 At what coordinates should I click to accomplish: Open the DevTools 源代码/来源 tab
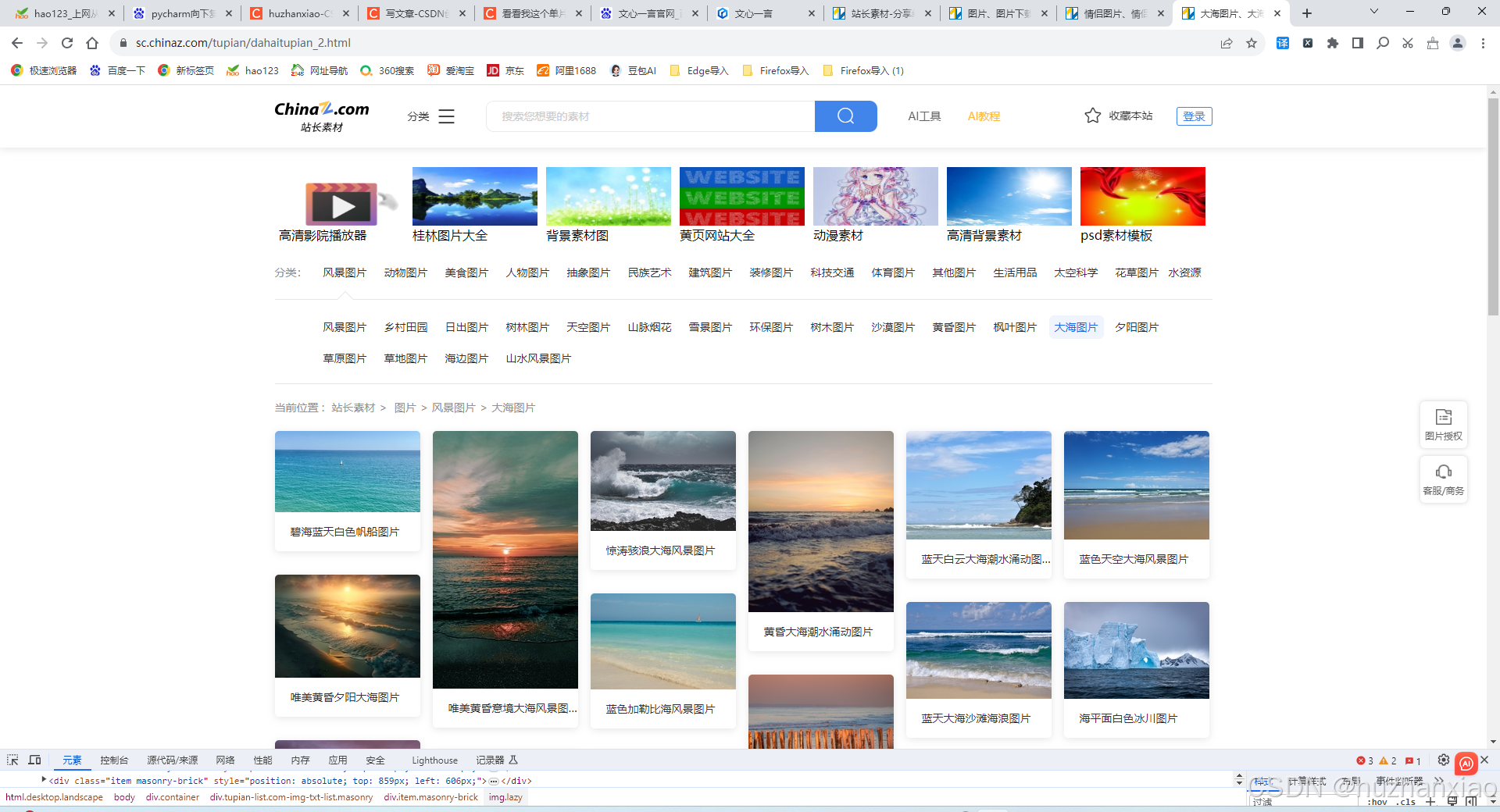coord(172,760)
